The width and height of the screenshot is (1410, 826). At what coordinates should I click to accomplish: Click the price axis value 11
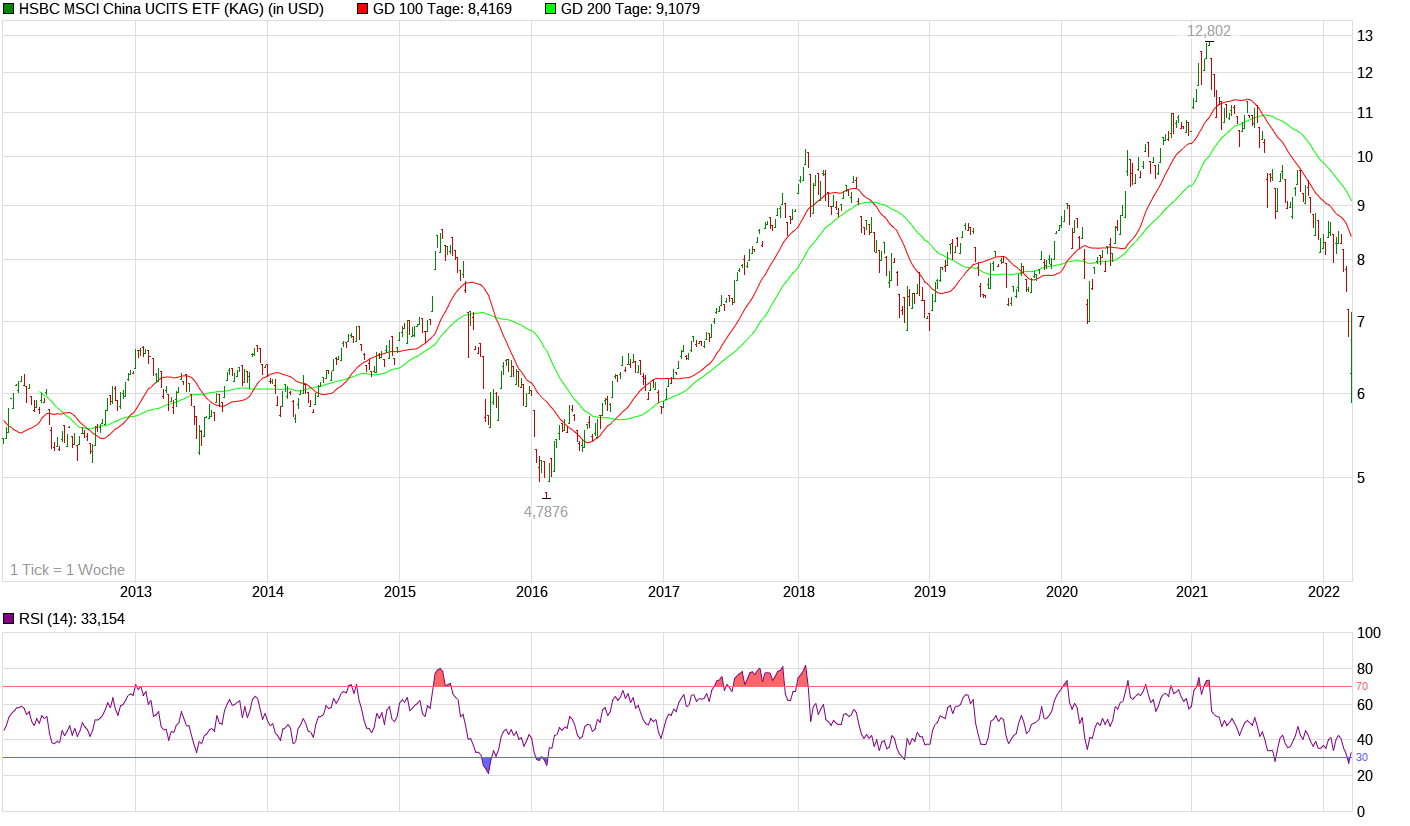click(1364, 113)
